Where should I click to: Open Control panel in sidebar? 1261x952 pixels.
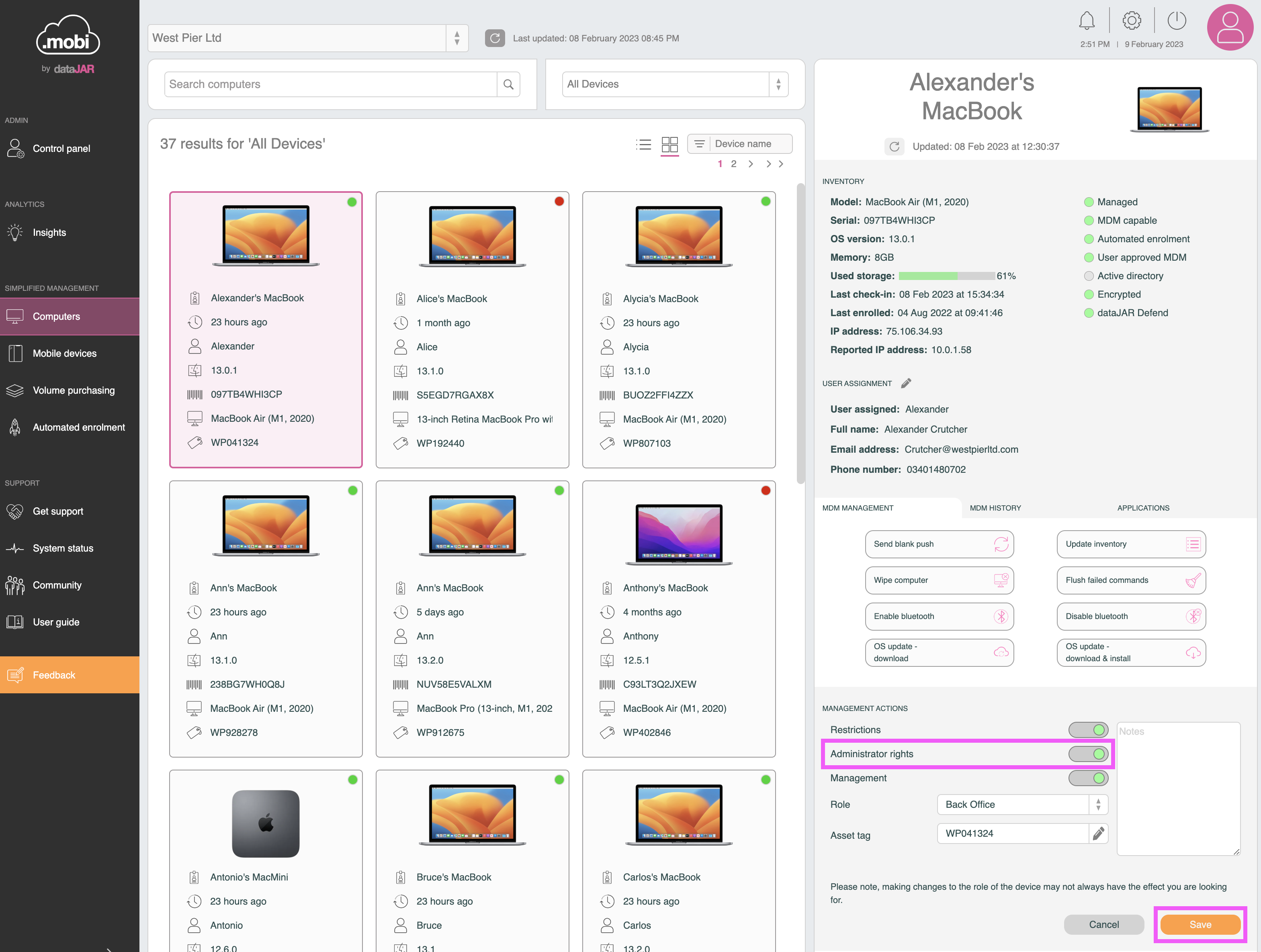click(x=70, y=149)
